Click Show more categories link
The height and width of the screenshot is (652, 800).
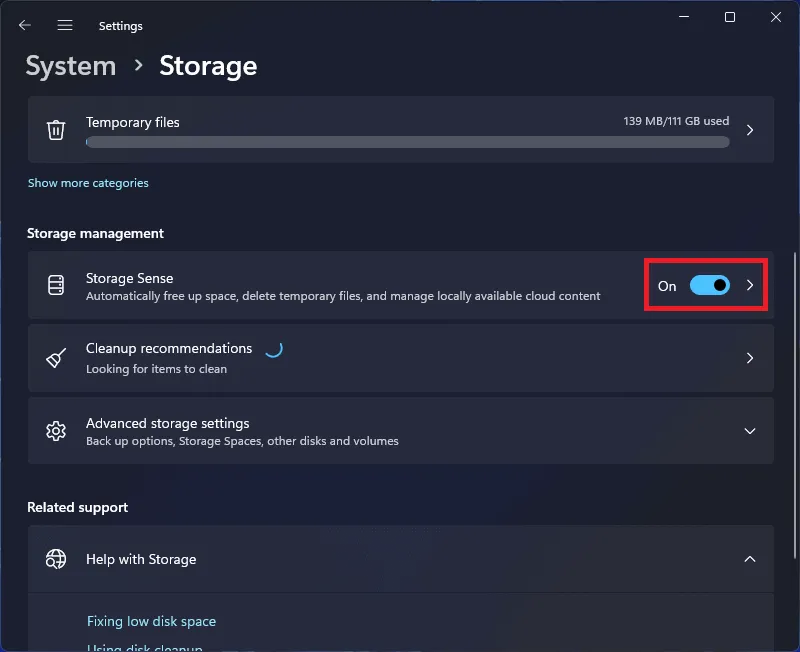(88, 183)
